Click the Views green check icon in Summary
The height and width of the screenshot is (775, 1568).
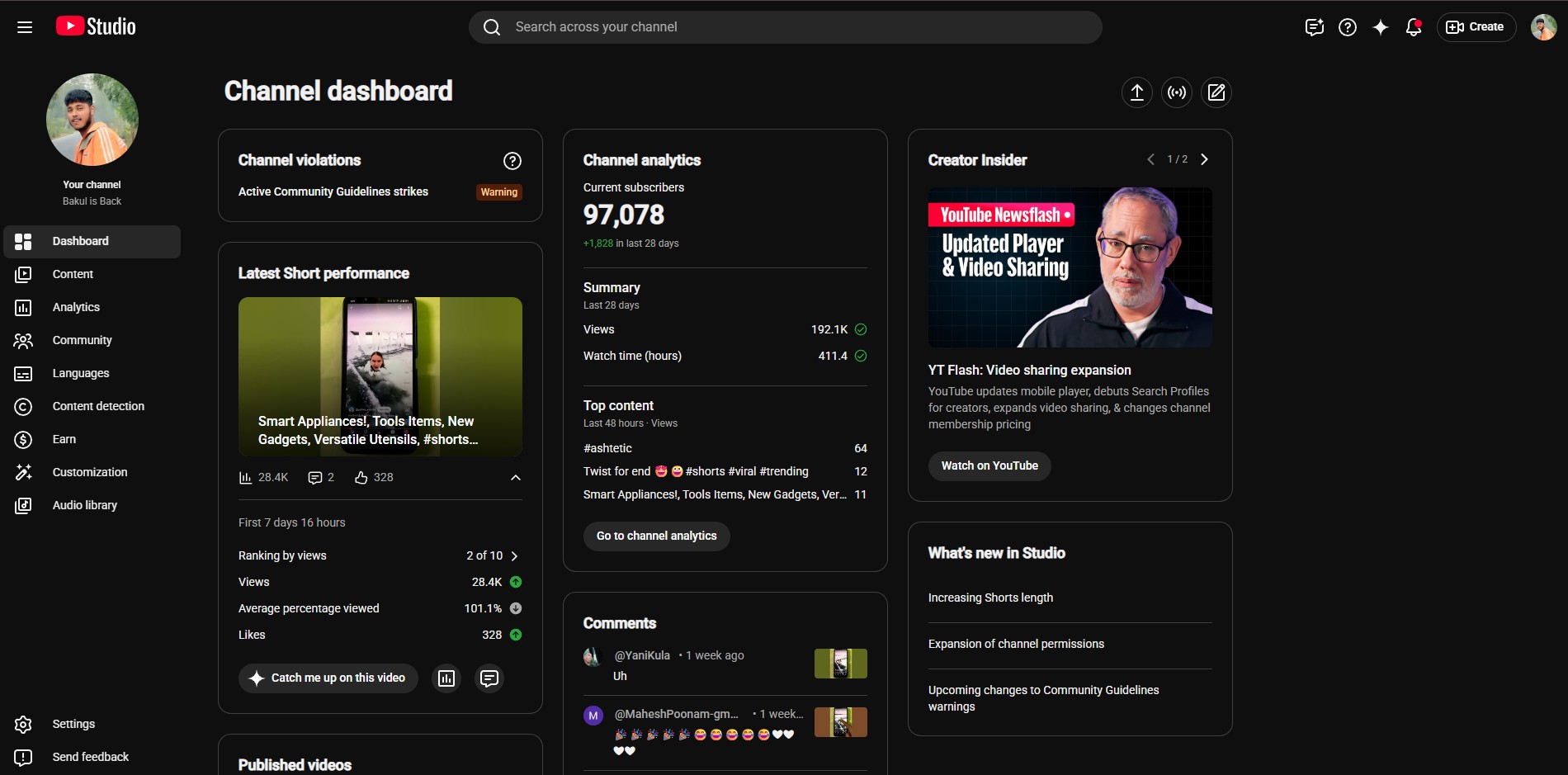861,329
